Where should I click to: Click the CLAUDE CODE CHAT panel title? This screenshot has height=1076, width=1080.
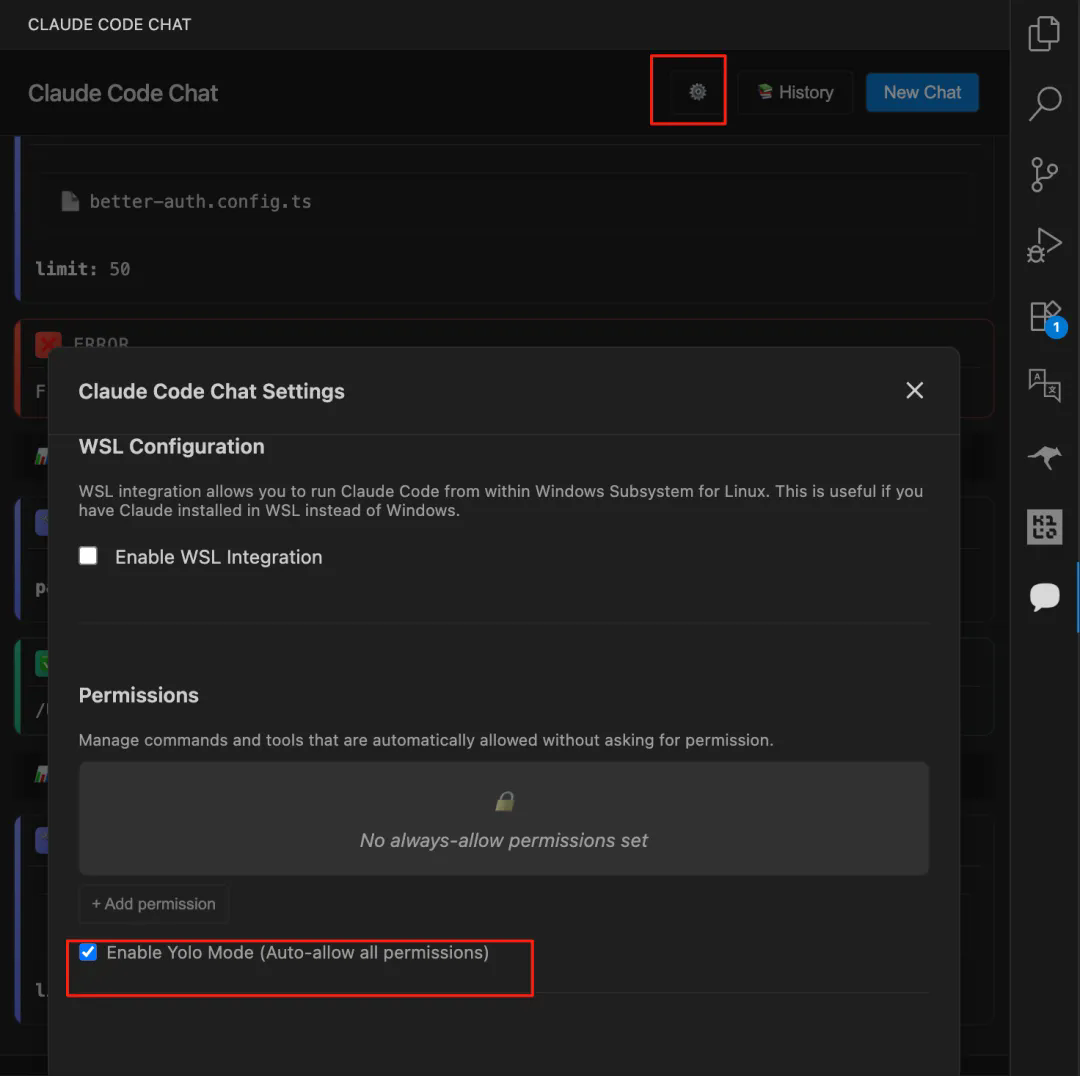110,25
